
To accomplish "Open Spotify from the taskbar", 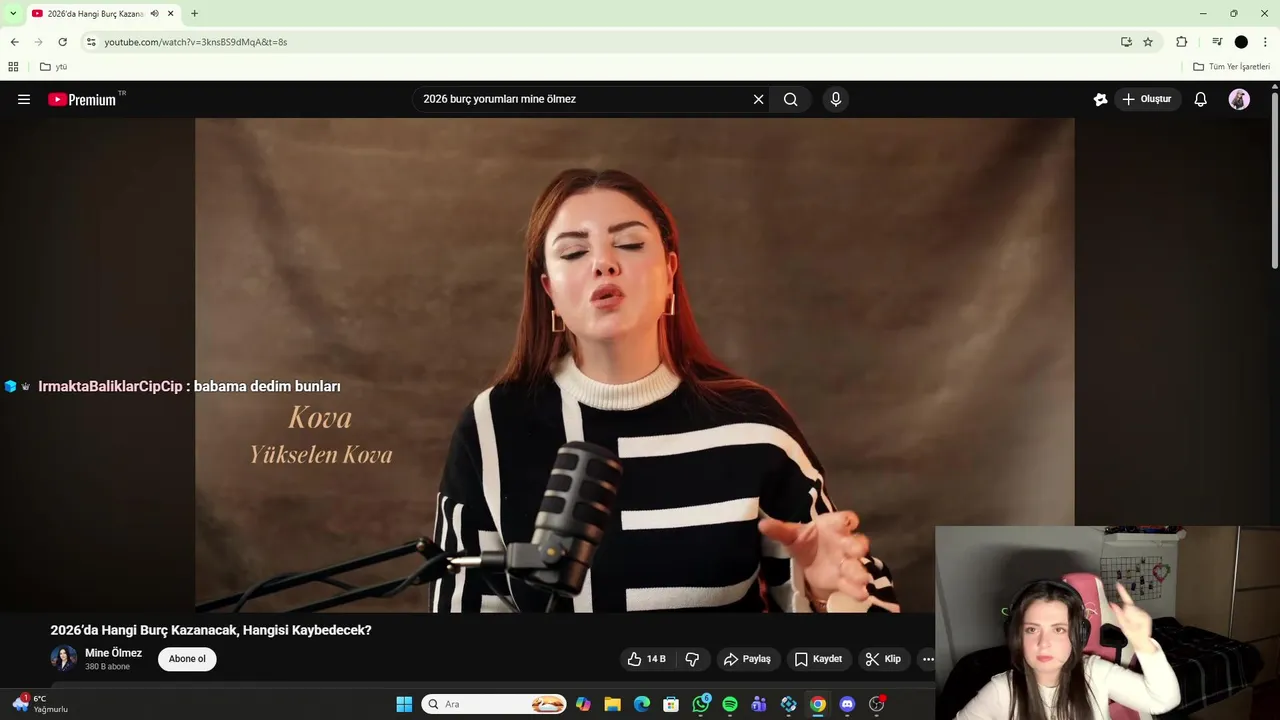I will click(730, 704).
